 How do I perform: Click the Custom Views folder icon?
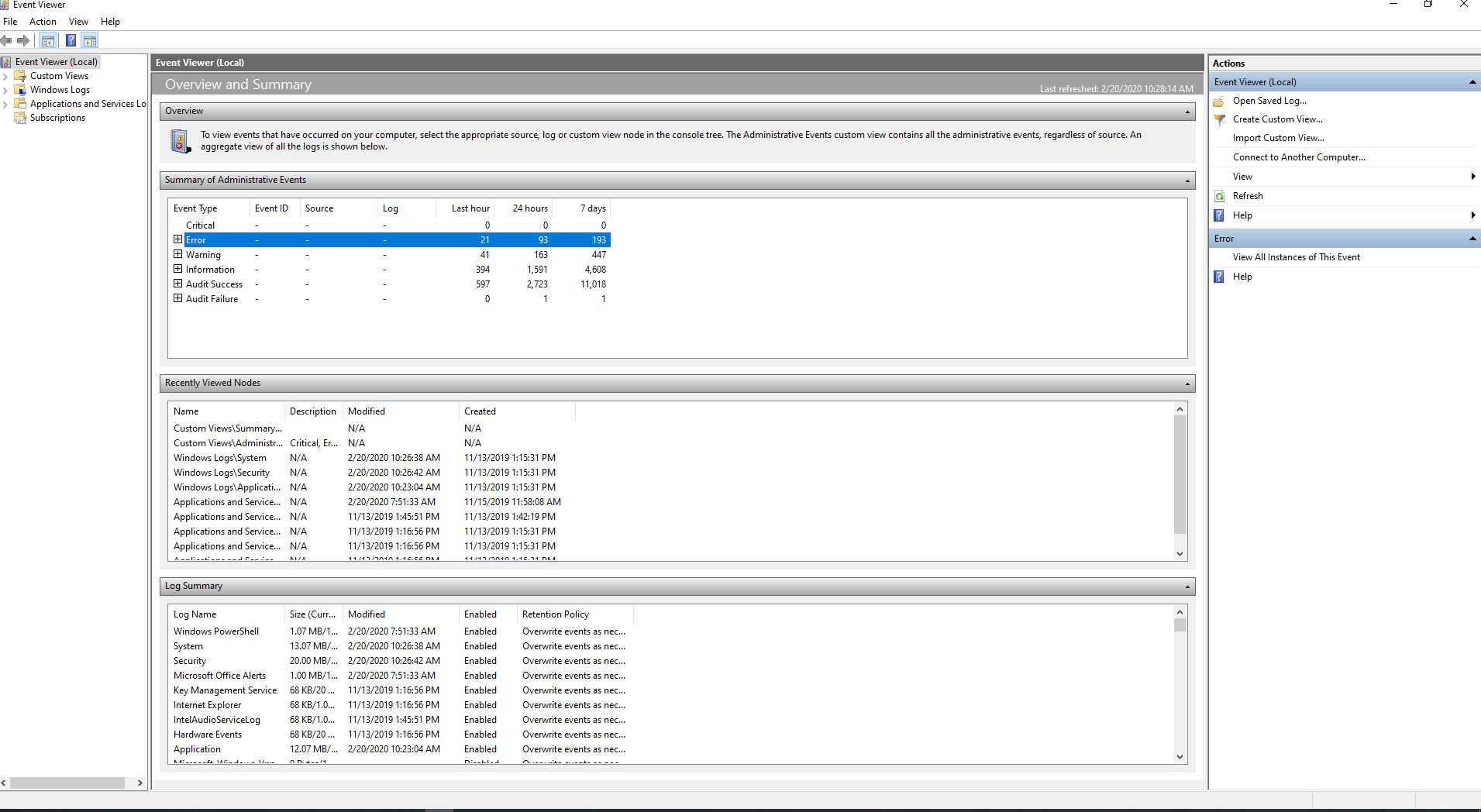point(20,76)
